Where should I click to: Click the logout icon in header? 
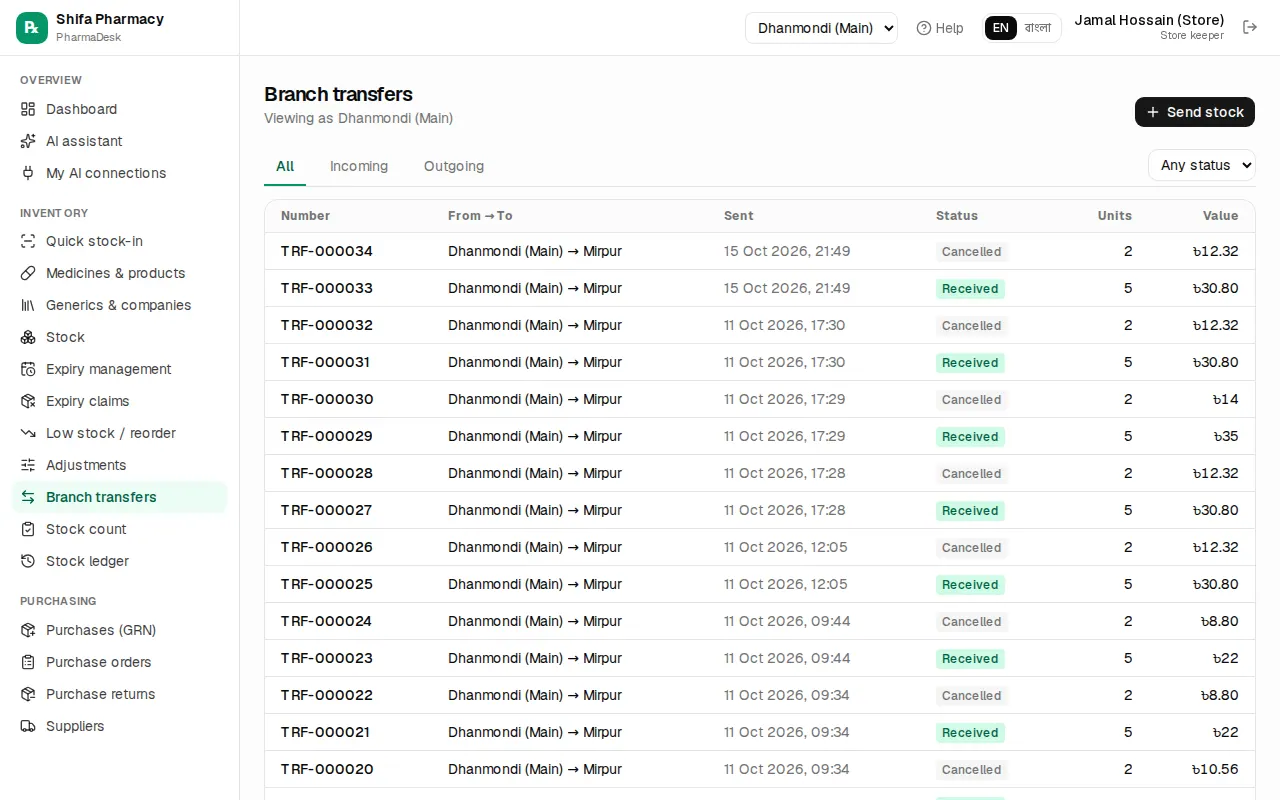coord(1250,27)
